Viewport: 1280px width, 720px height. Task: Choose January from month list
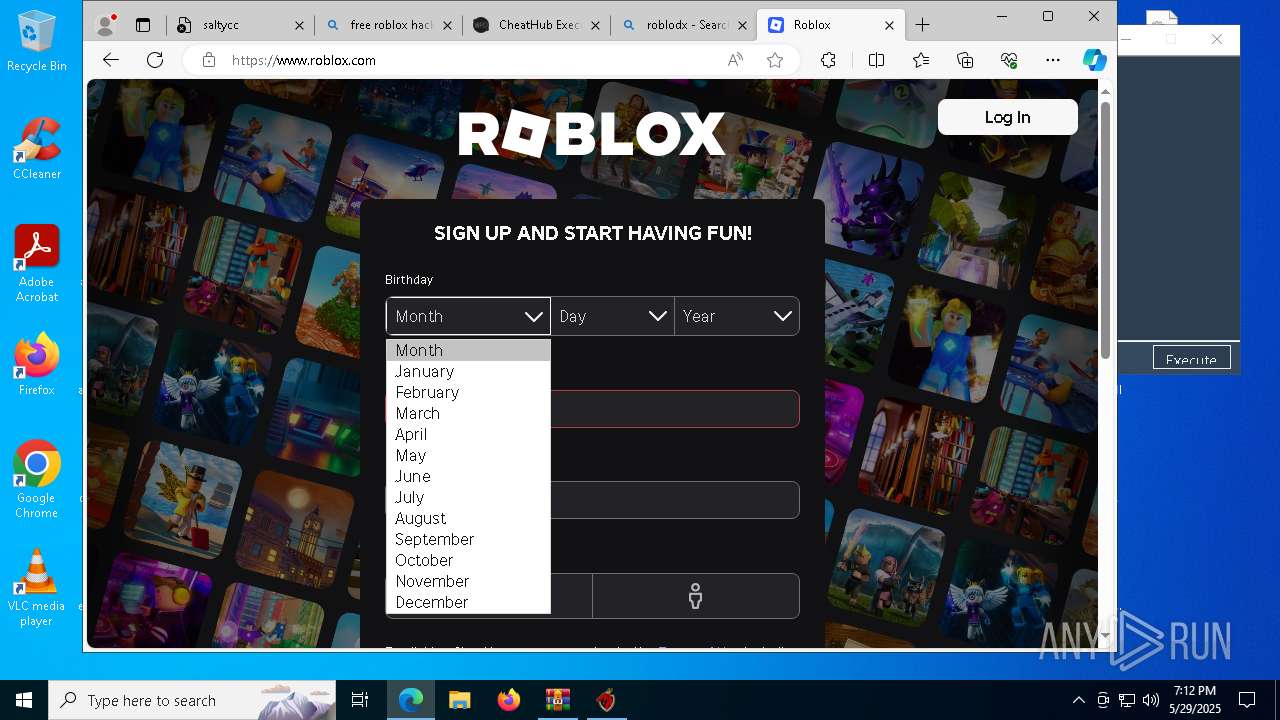[x=468, y=371]
